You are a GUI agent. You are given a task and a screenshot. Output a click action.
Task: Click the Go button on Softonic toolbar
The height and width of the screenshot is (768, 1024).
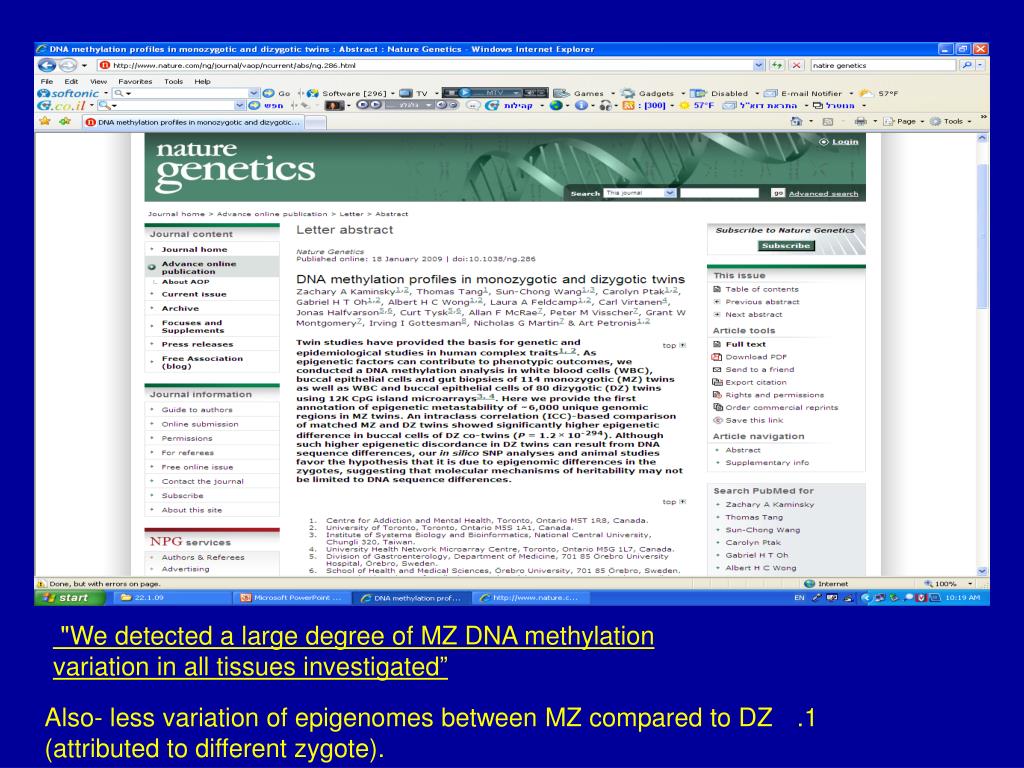pyautogui.click(x=276, y=93)
